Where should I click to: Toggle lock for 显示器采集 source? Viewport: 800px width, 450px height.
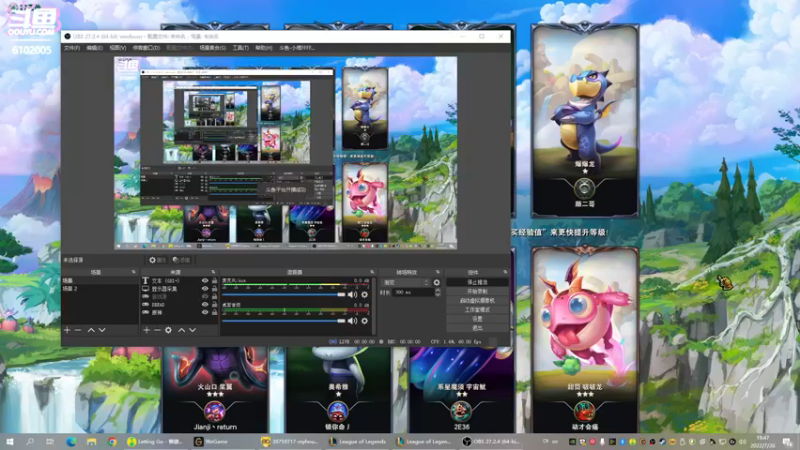click(214, 289)
